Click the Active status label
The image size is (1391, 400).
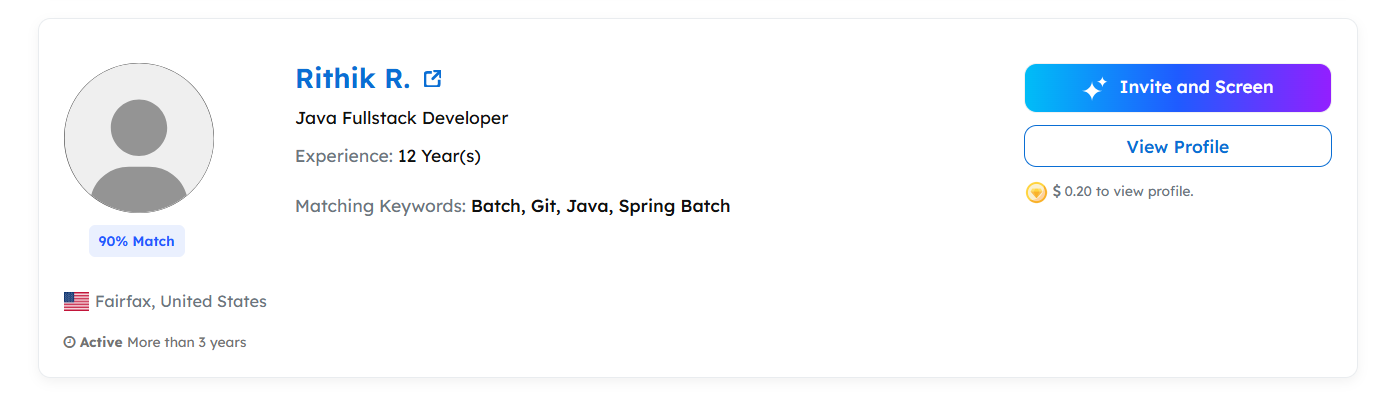coord(101,343)
